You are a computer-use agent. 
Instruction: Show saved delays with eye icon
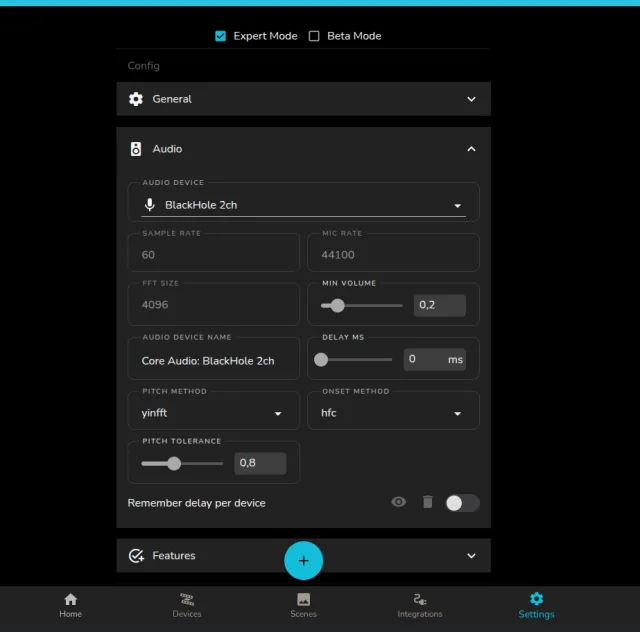pos(398,502)
